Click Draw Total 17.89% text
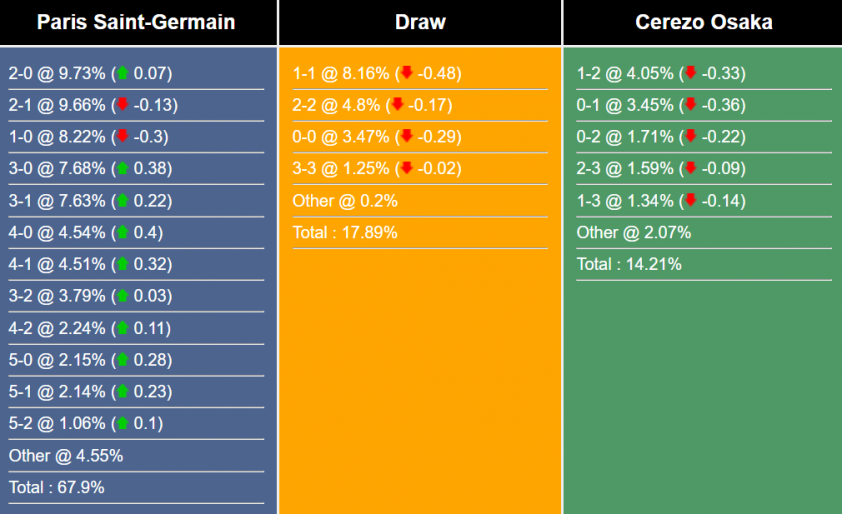 point(345,233)
